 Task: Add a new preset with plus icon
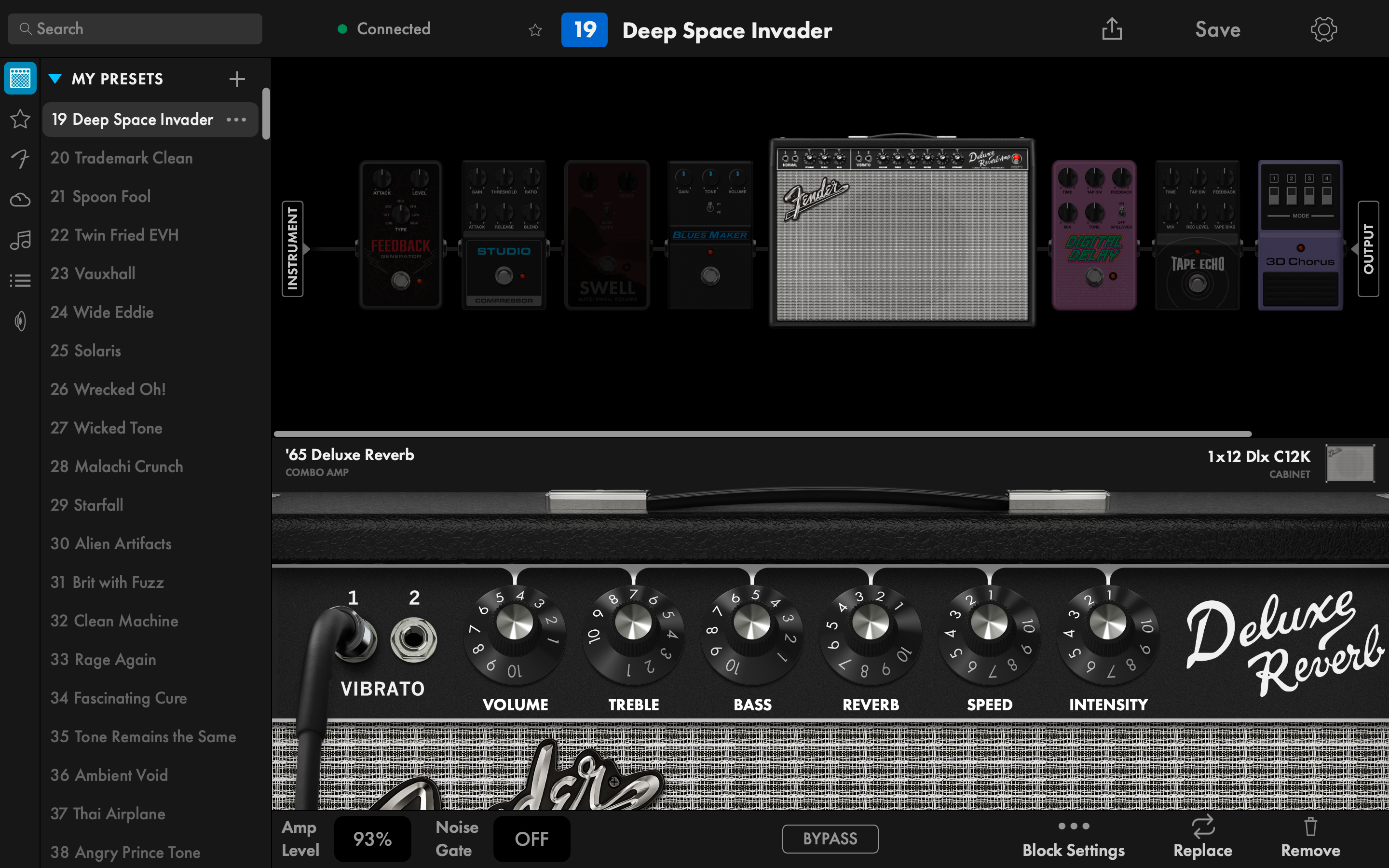(237, 79)
